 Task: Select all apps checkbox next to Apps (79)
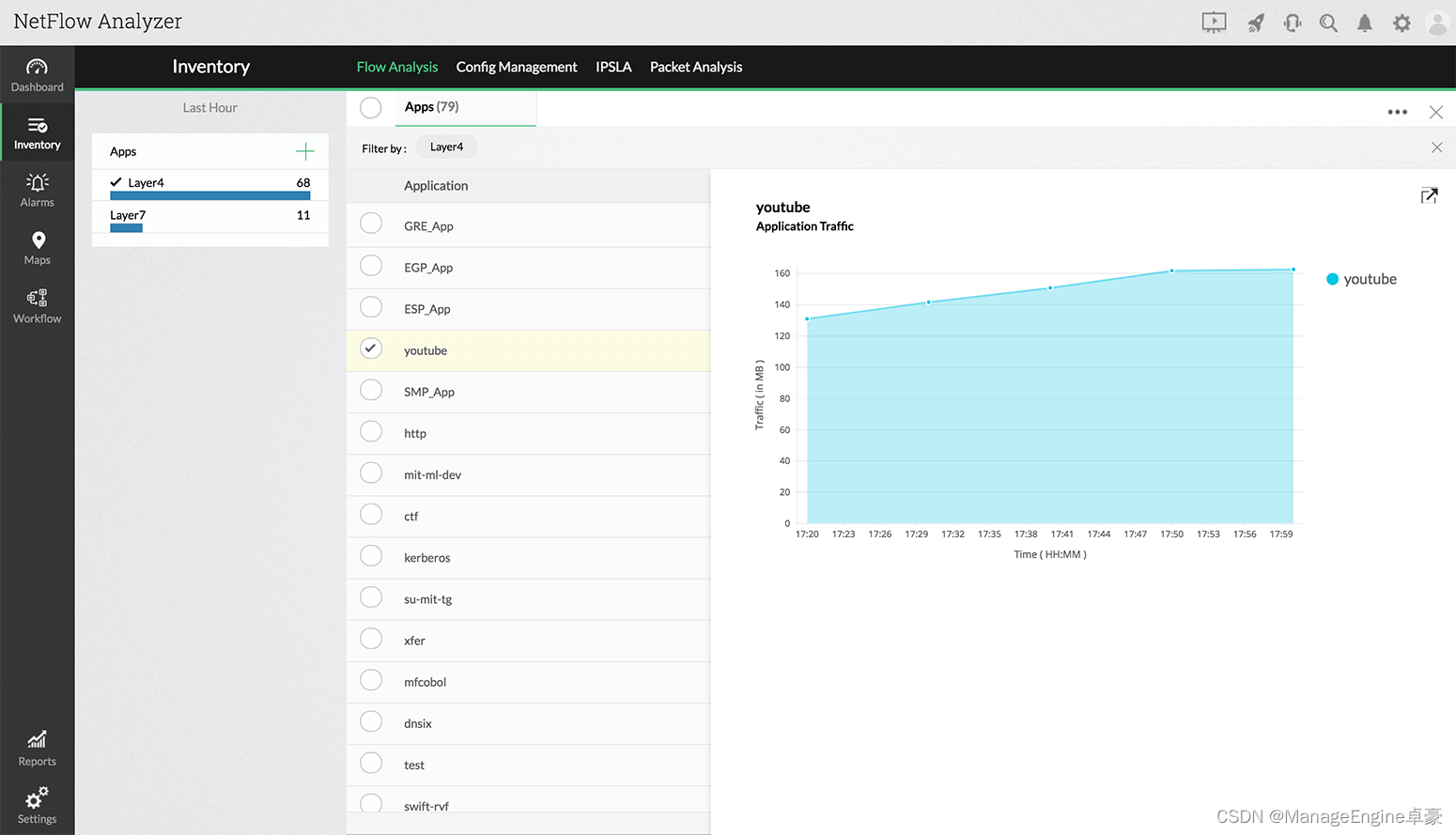coord(371,108)
